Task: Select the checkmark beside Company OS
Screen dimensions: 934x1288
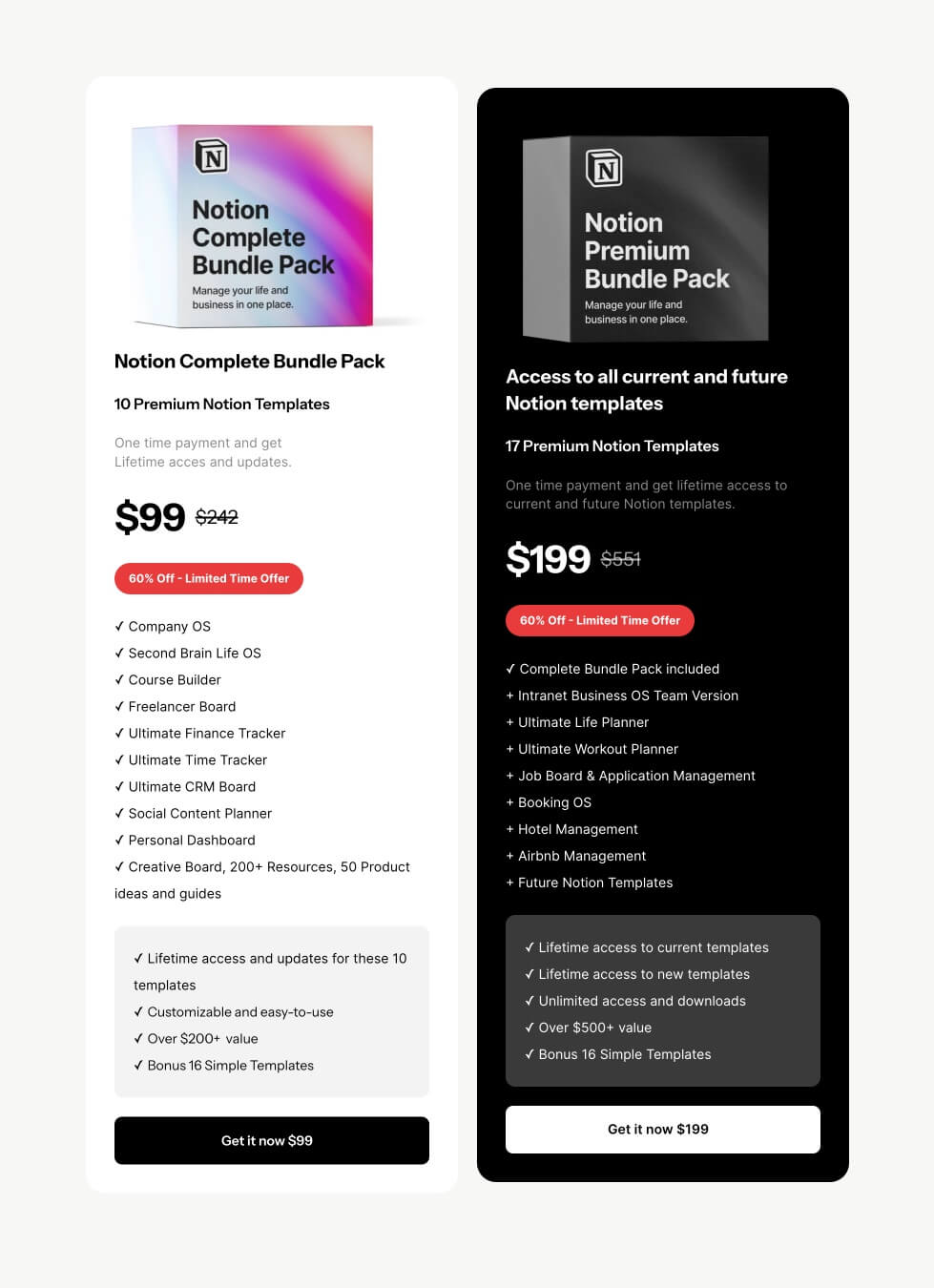Action: click(x=120, y=626)
